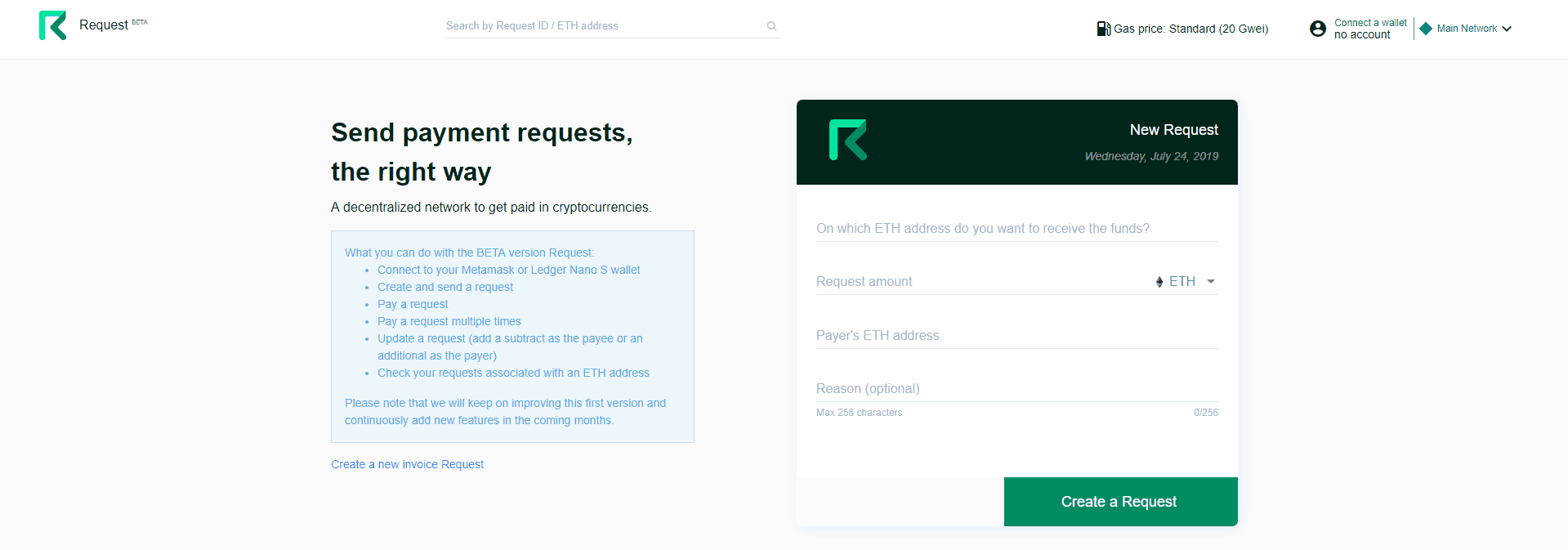Click the Request logo in header
The width and height of the screenshot is (1568, 550).
point(52,25)
